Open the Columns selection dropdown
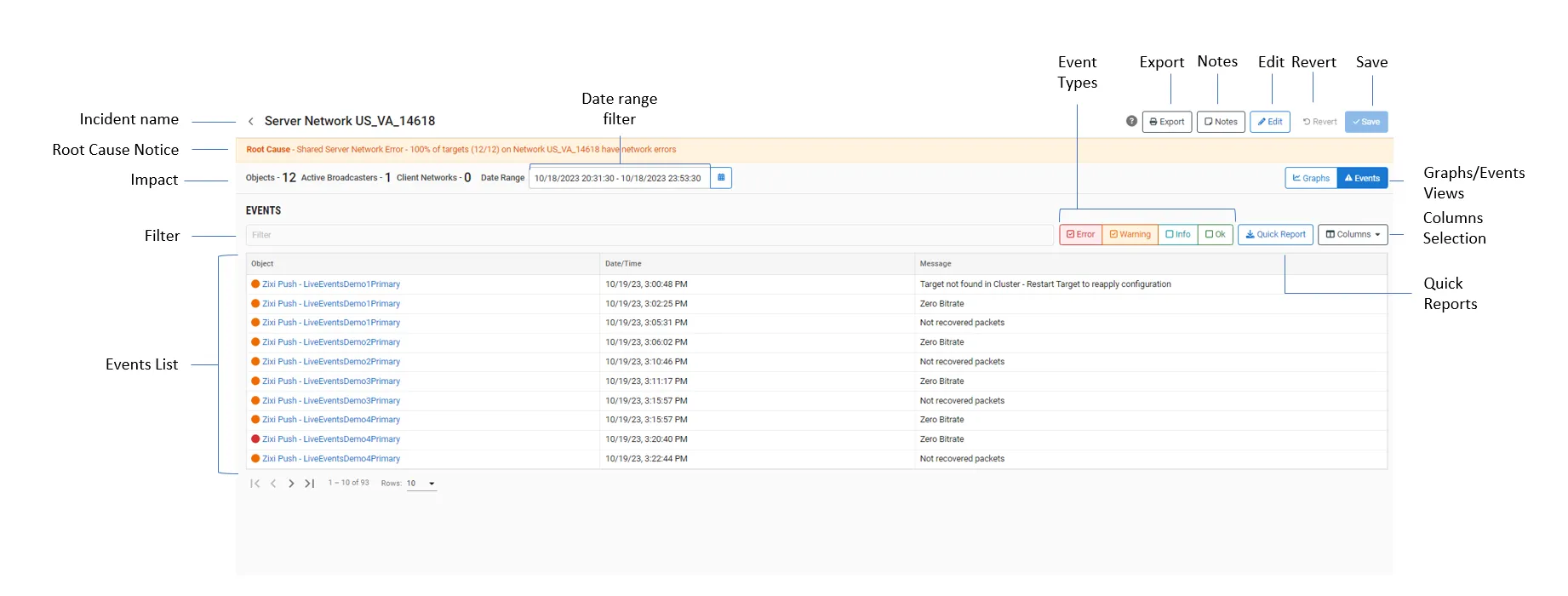 point(1353,234)
